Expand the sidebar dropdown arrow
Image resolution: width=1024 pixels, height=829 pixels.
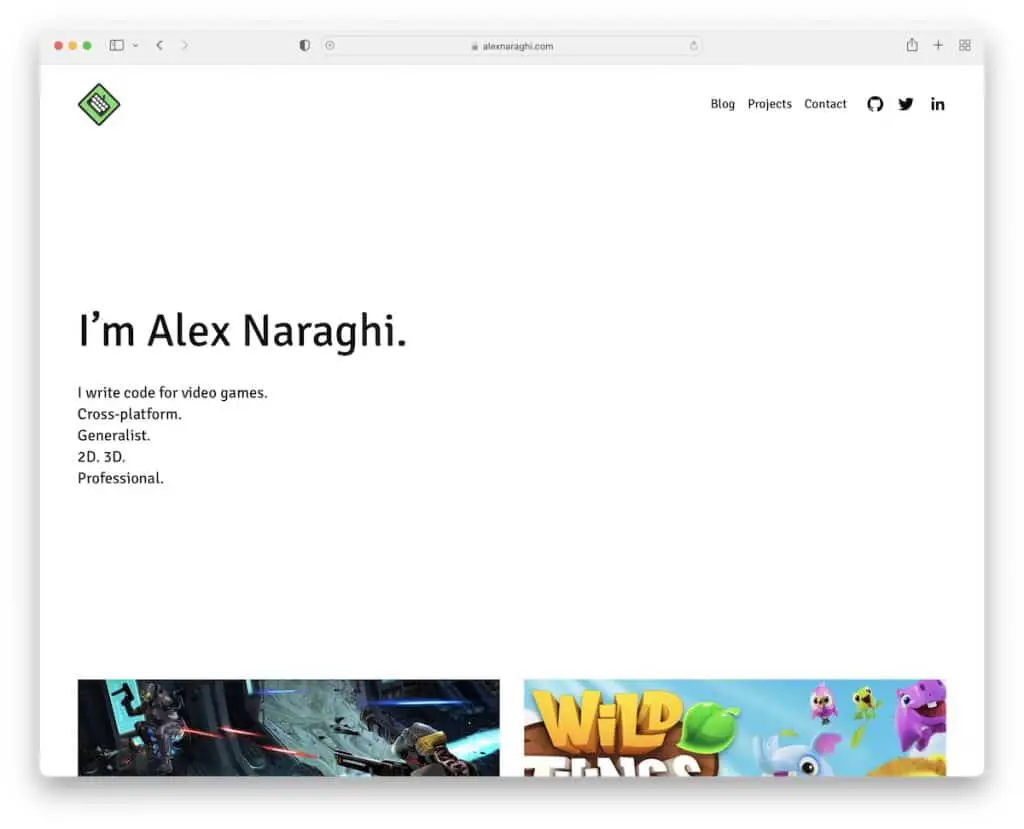pyautogui.click(x=135, y=45)
